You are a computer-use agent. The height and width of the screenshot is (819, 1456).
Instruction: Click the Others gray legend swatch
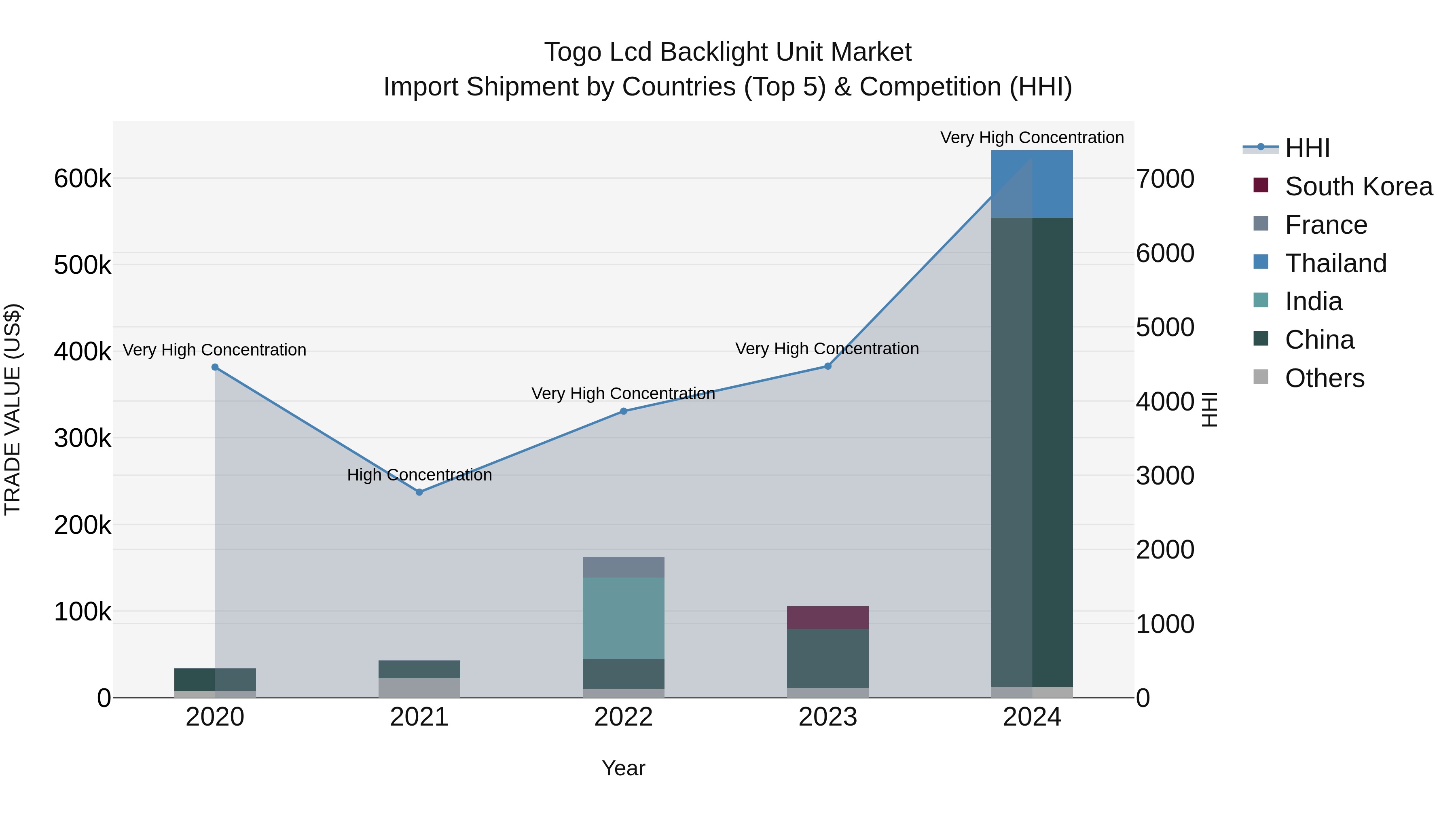pos(1260,377)
